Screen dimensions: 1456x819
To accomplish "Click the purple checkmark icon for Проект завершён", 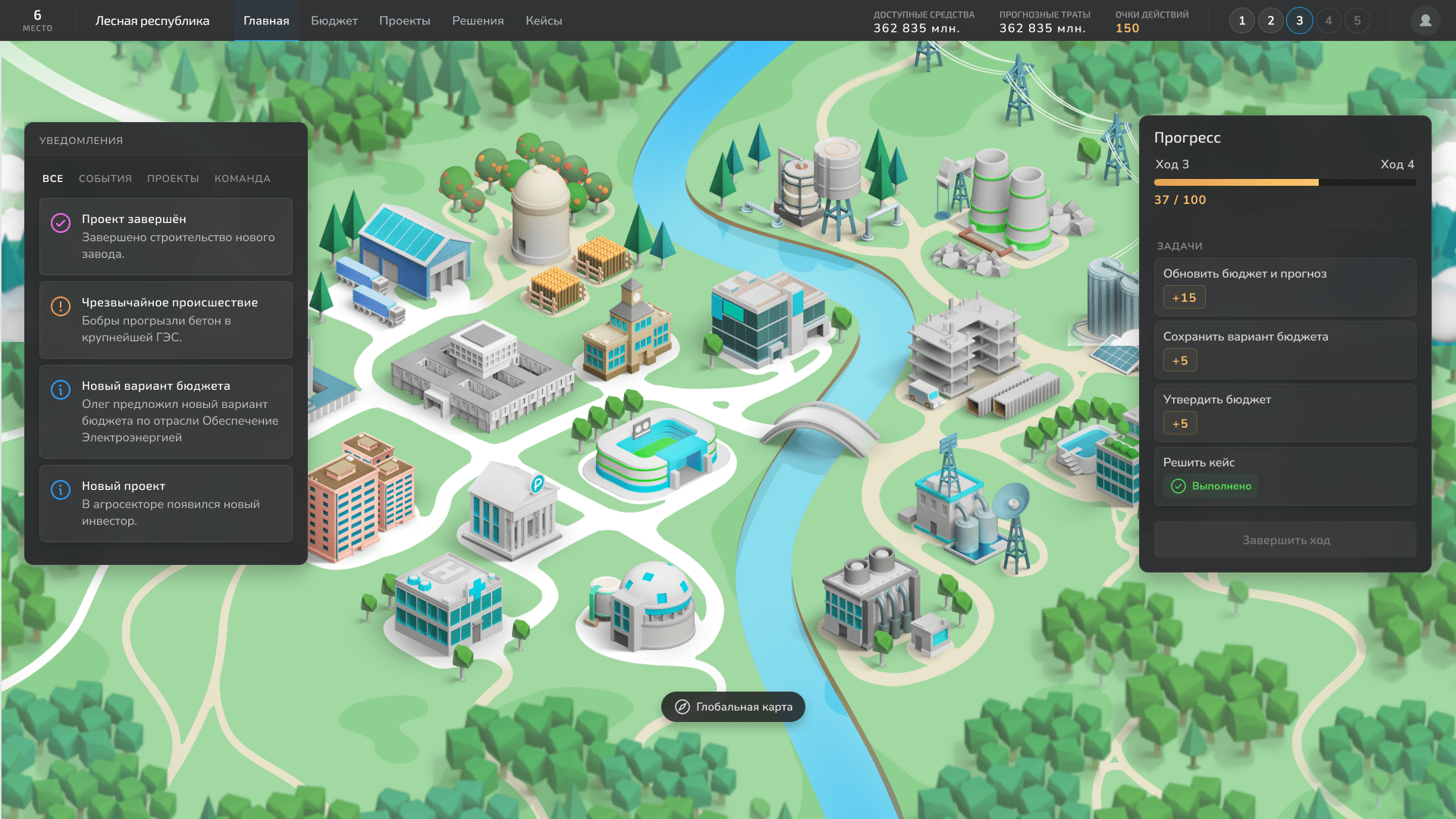I will coord(61,222).
